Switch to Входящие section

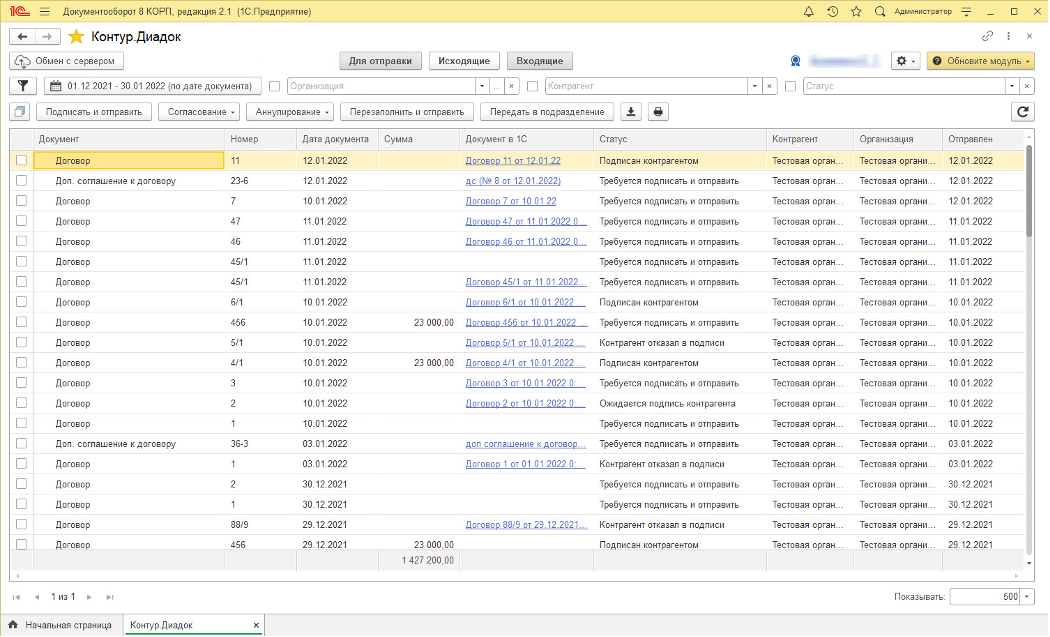(x=540, y=61)
